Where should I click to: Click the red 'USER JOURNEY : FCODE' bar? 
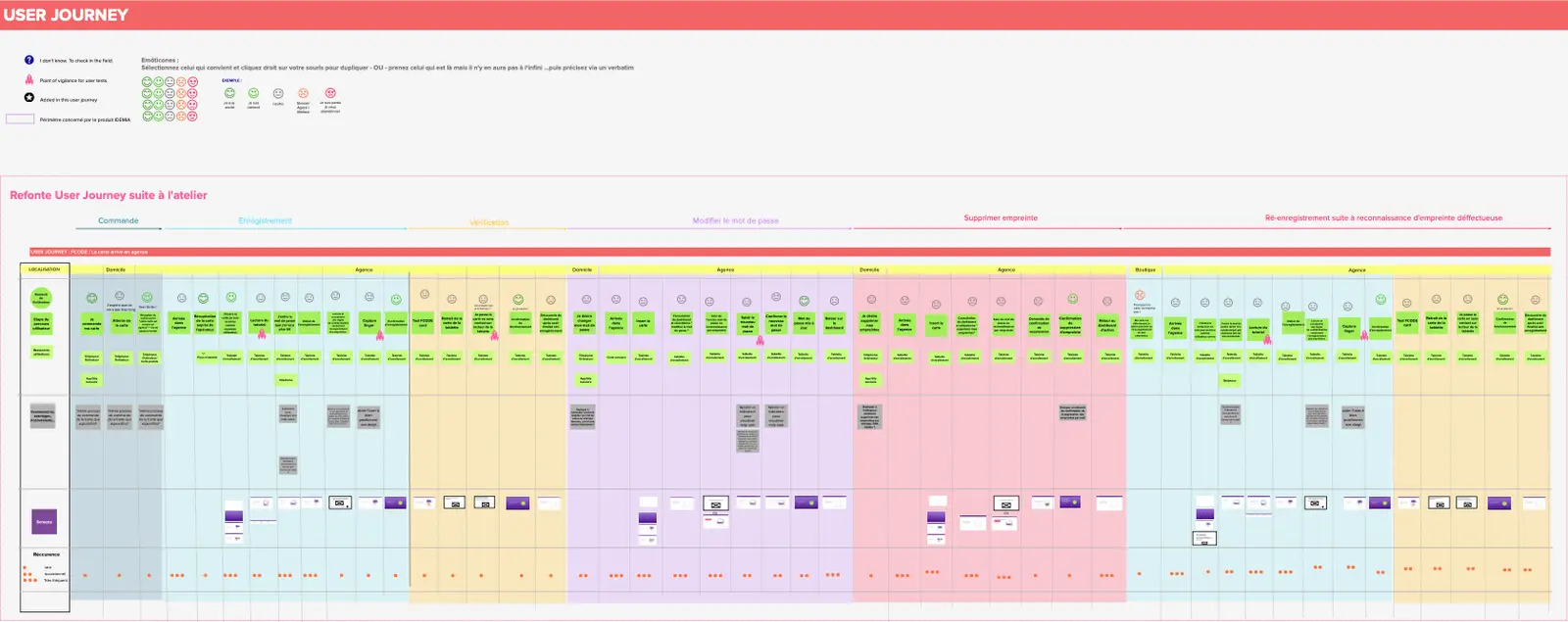(790, 252)
